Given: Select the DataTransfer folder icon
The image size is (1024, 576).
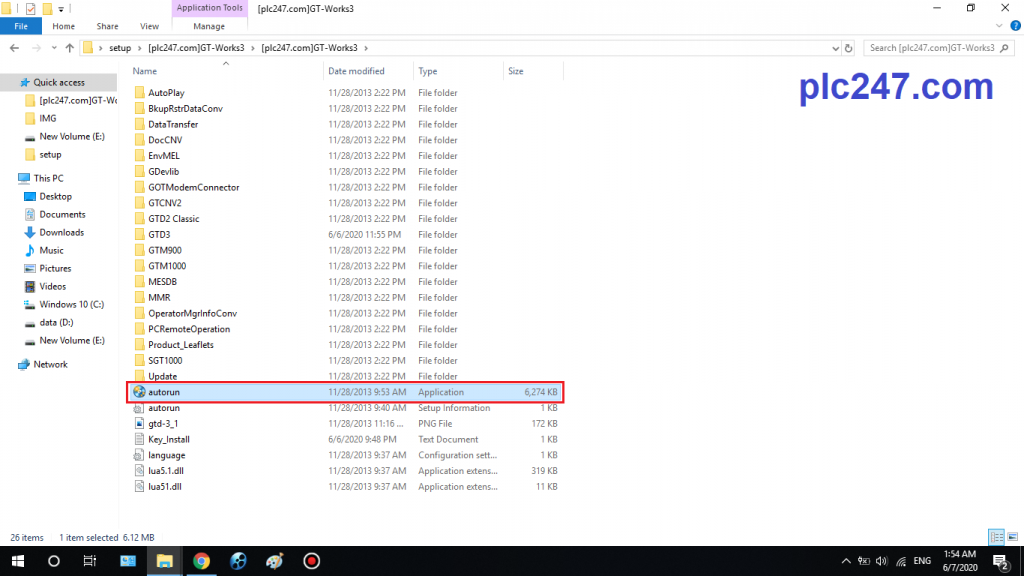Looking at the screenshot, I should (x=139, y=124).
